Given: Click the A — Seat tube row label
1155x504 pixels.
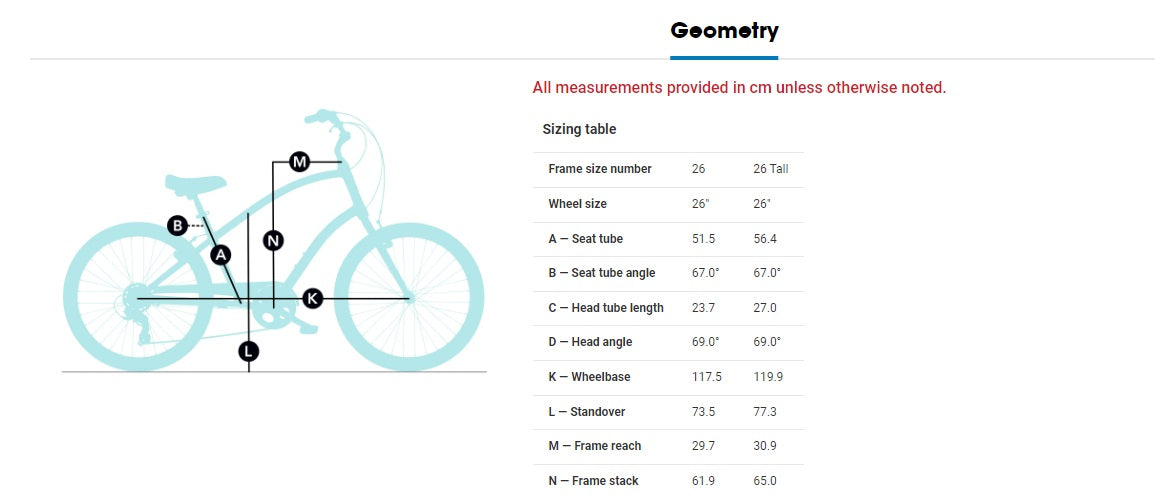Looking at the screenshot, I should 586,239.
